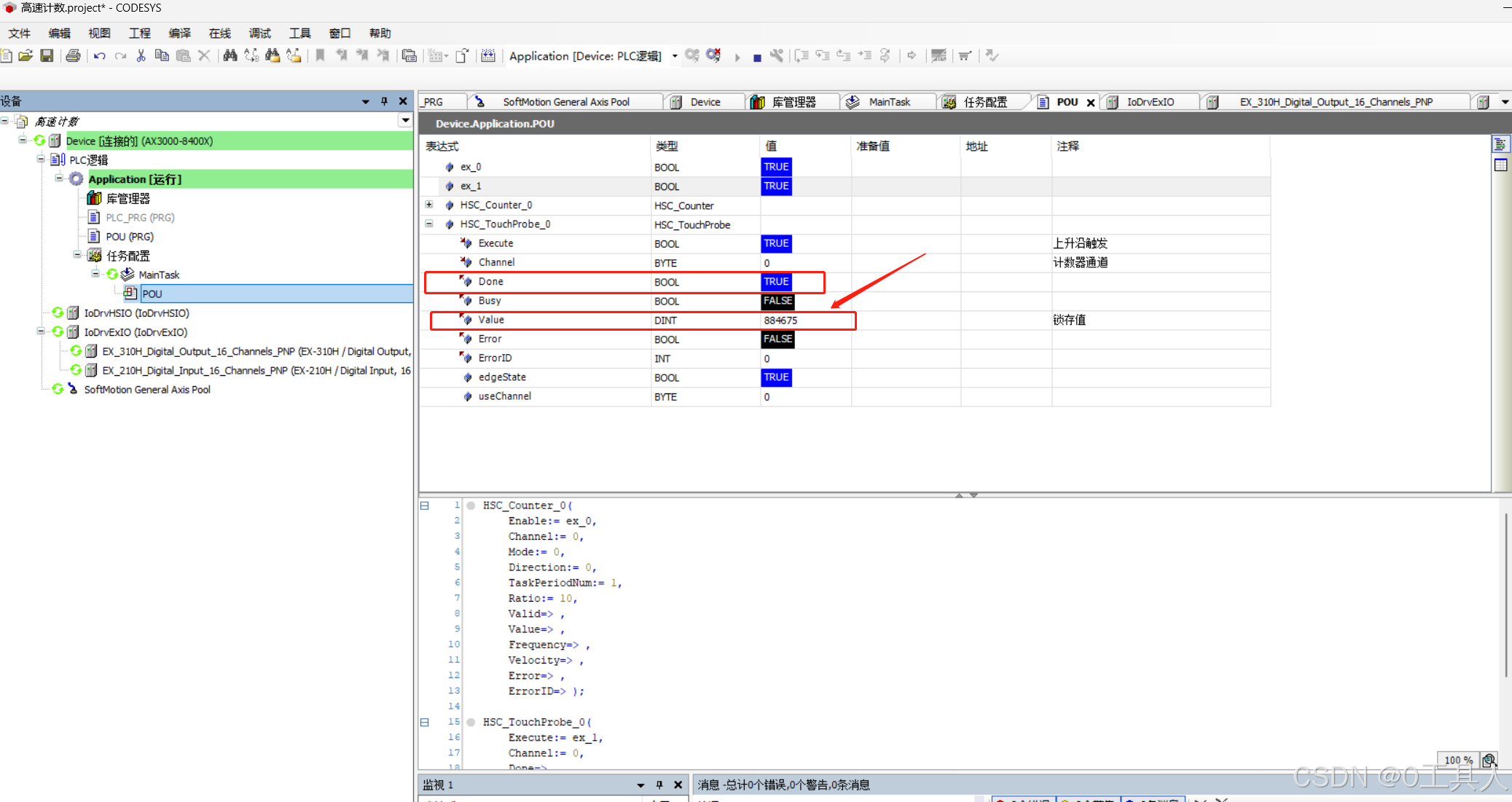
Task: Click the Copy toolbar icon
Action: point(162,56)
